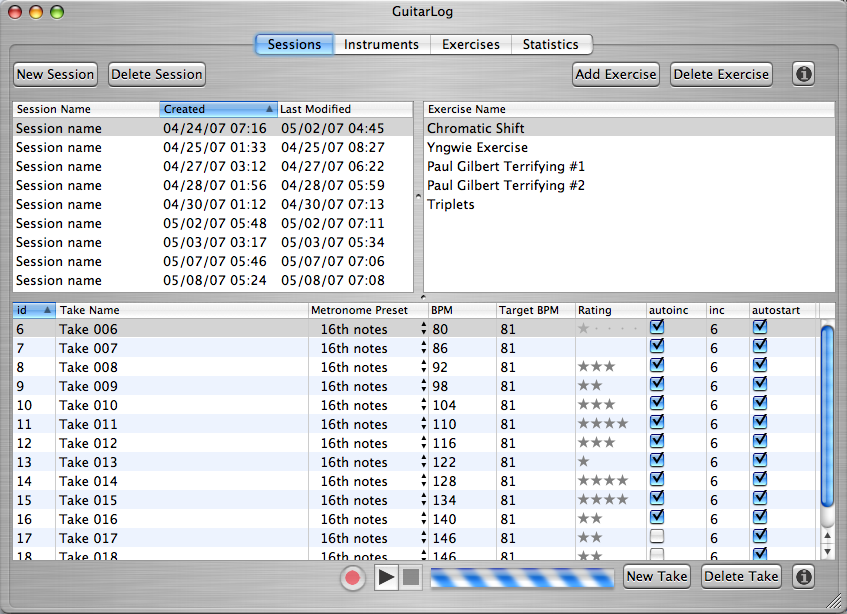Select Paul Gilbert Terrifying #2 exercise

[x=629, y=185]
